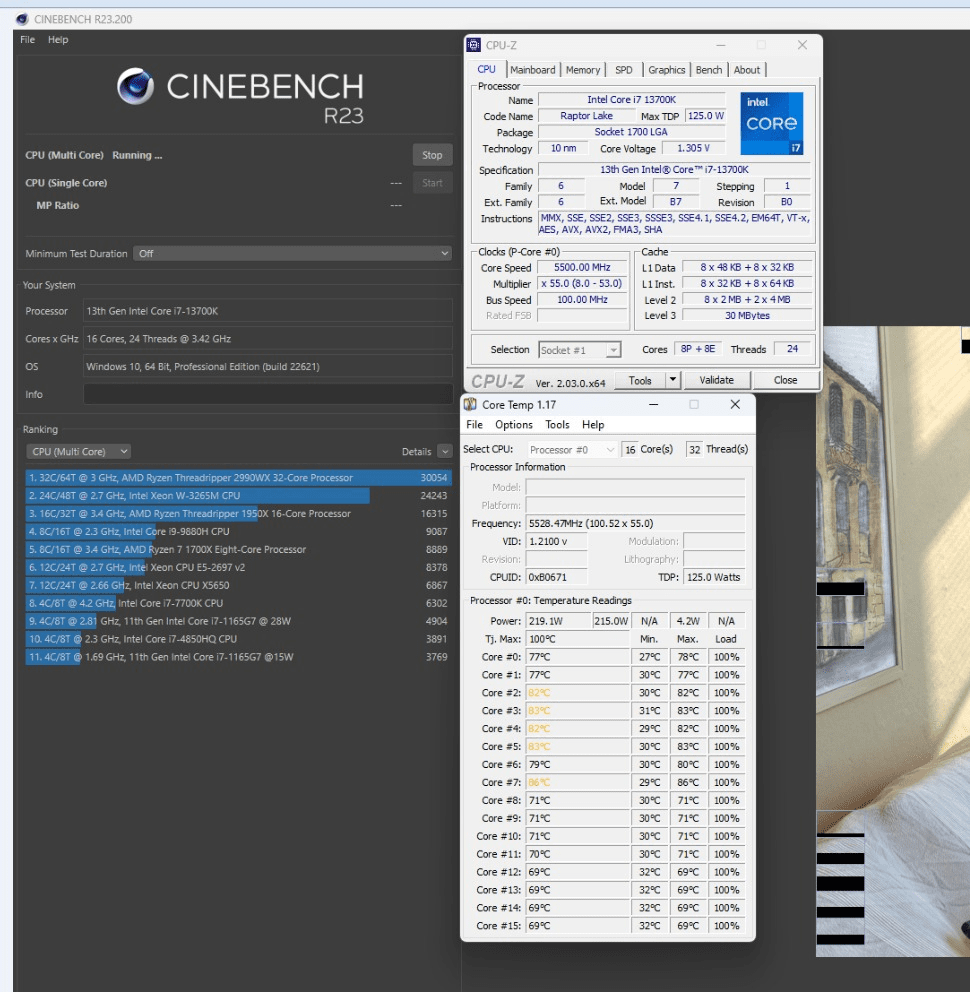Switch to Memory tab in CPU-Z

(x=583, y=70)
